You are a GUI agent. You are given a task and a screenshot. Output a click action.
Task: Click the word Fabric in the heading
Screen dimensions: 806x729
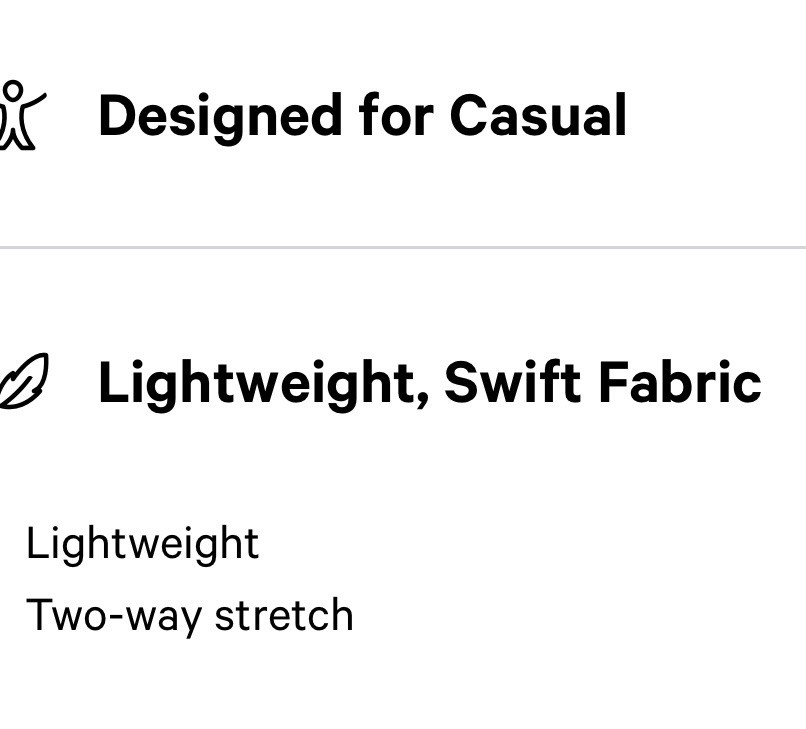pyautogui.click(x=680, y=382)
